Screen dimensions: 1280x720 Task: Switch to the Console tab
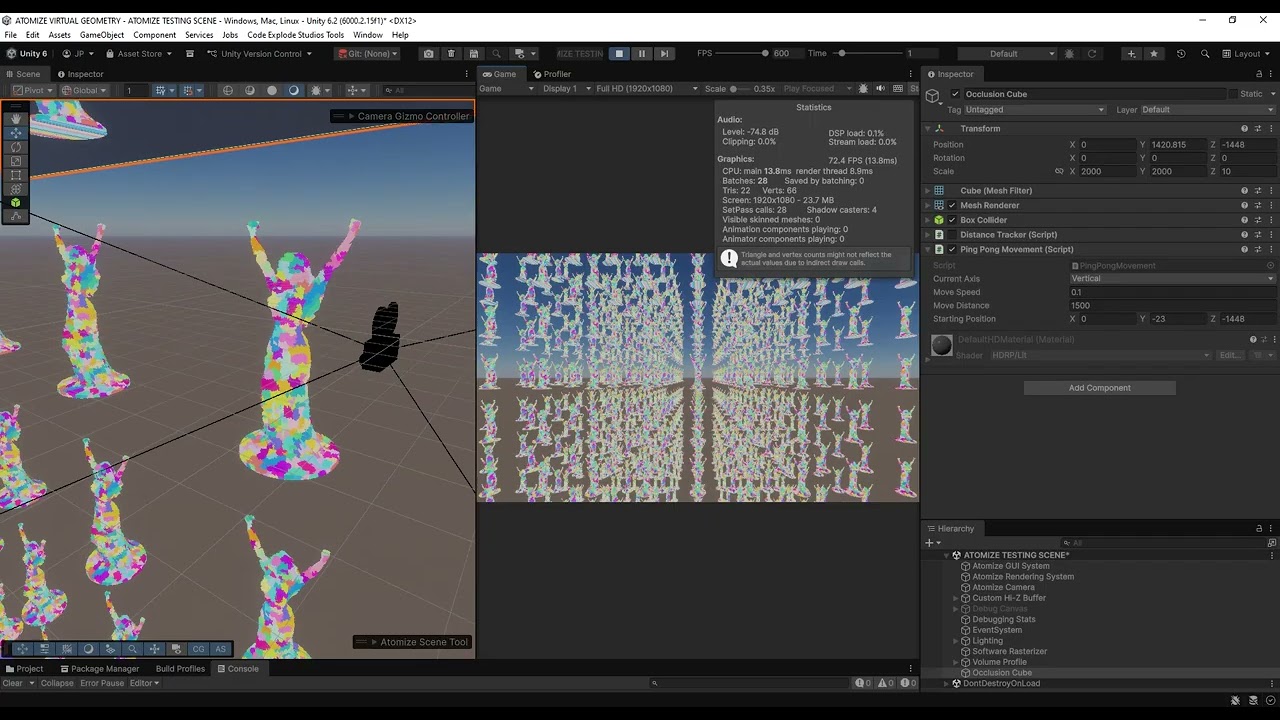click(x=238, y=669)
